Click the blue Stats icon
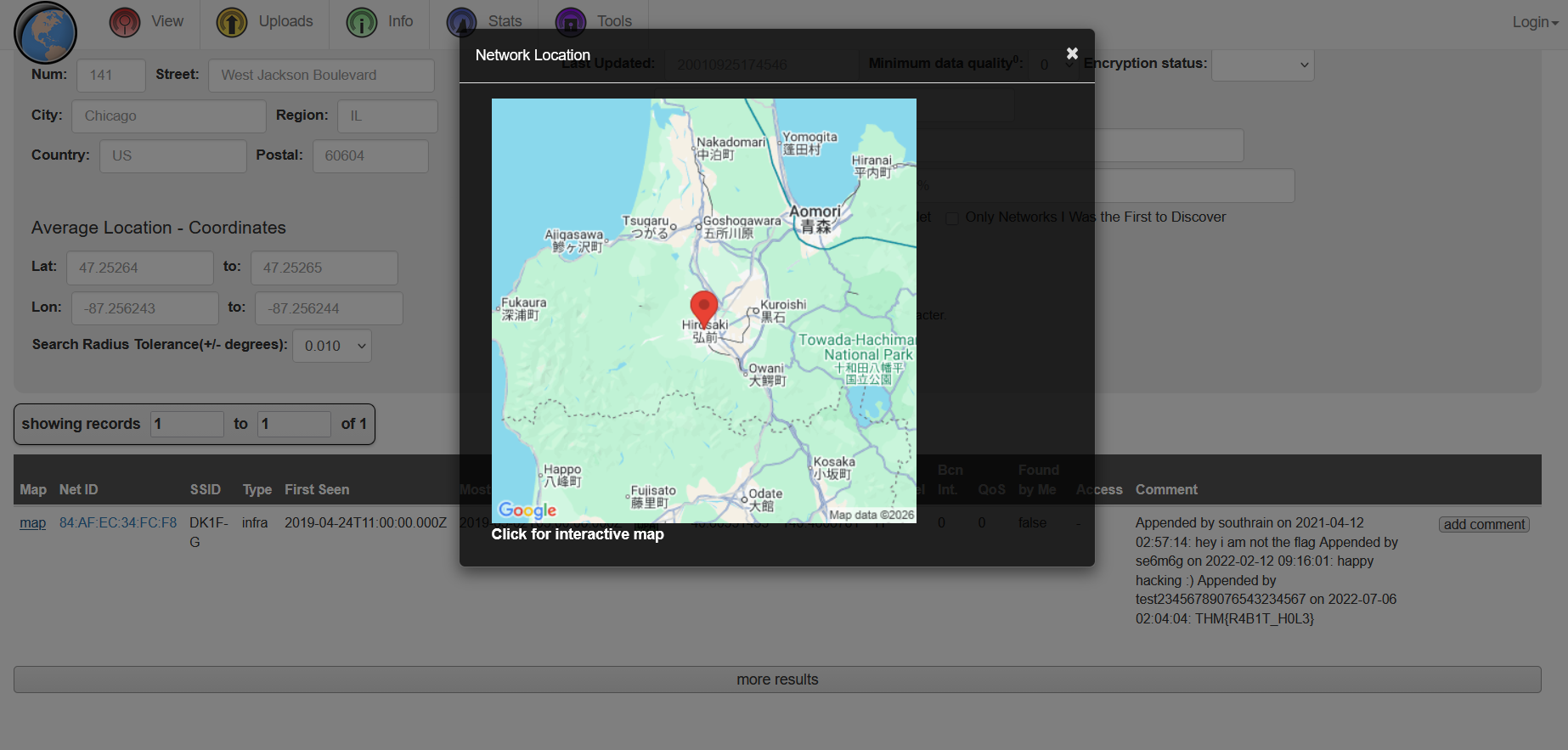1568x750 pixels. [462, 22]
